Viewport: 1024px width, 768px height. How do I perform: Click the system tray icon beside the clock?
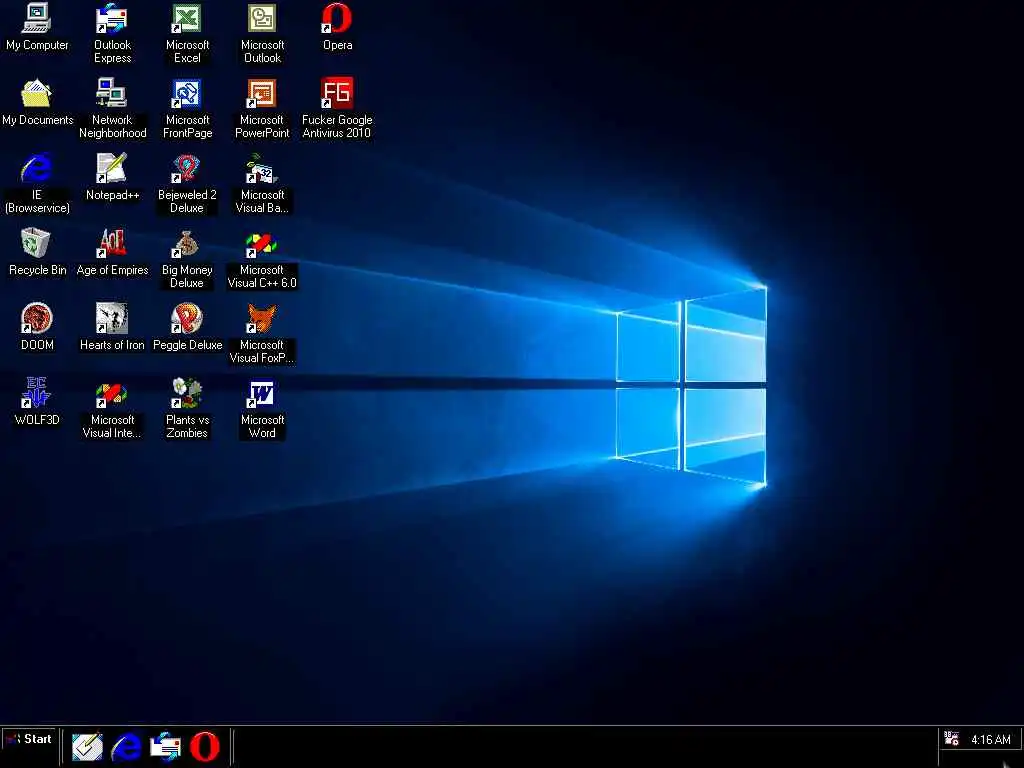point(952,739)
